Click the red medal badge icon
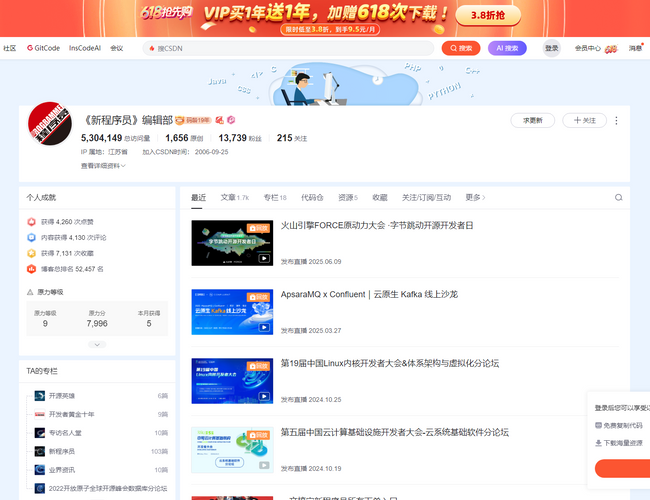Viewport: 650px width, 500px height. (x=220, y=120)
